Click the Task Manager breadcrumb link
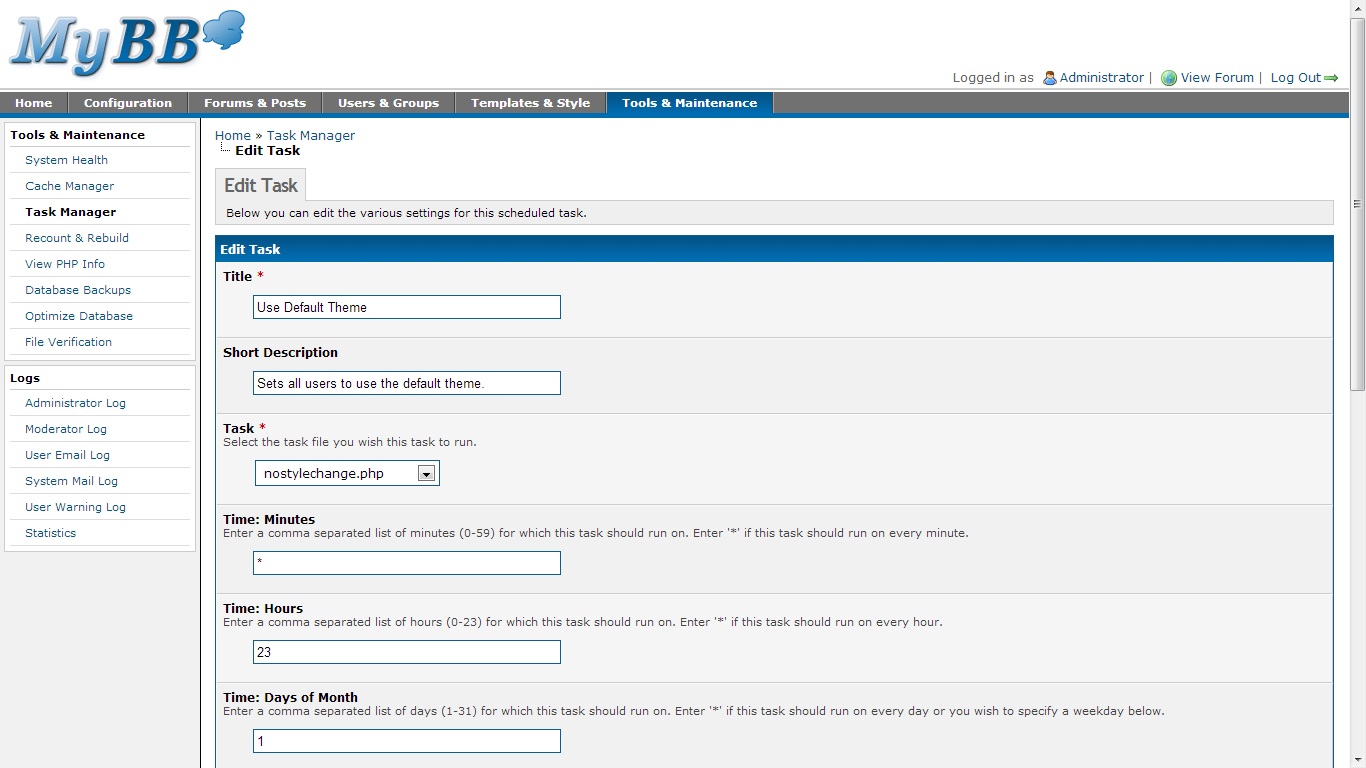Screen dimensions: 1366x768 coord(310,135)
